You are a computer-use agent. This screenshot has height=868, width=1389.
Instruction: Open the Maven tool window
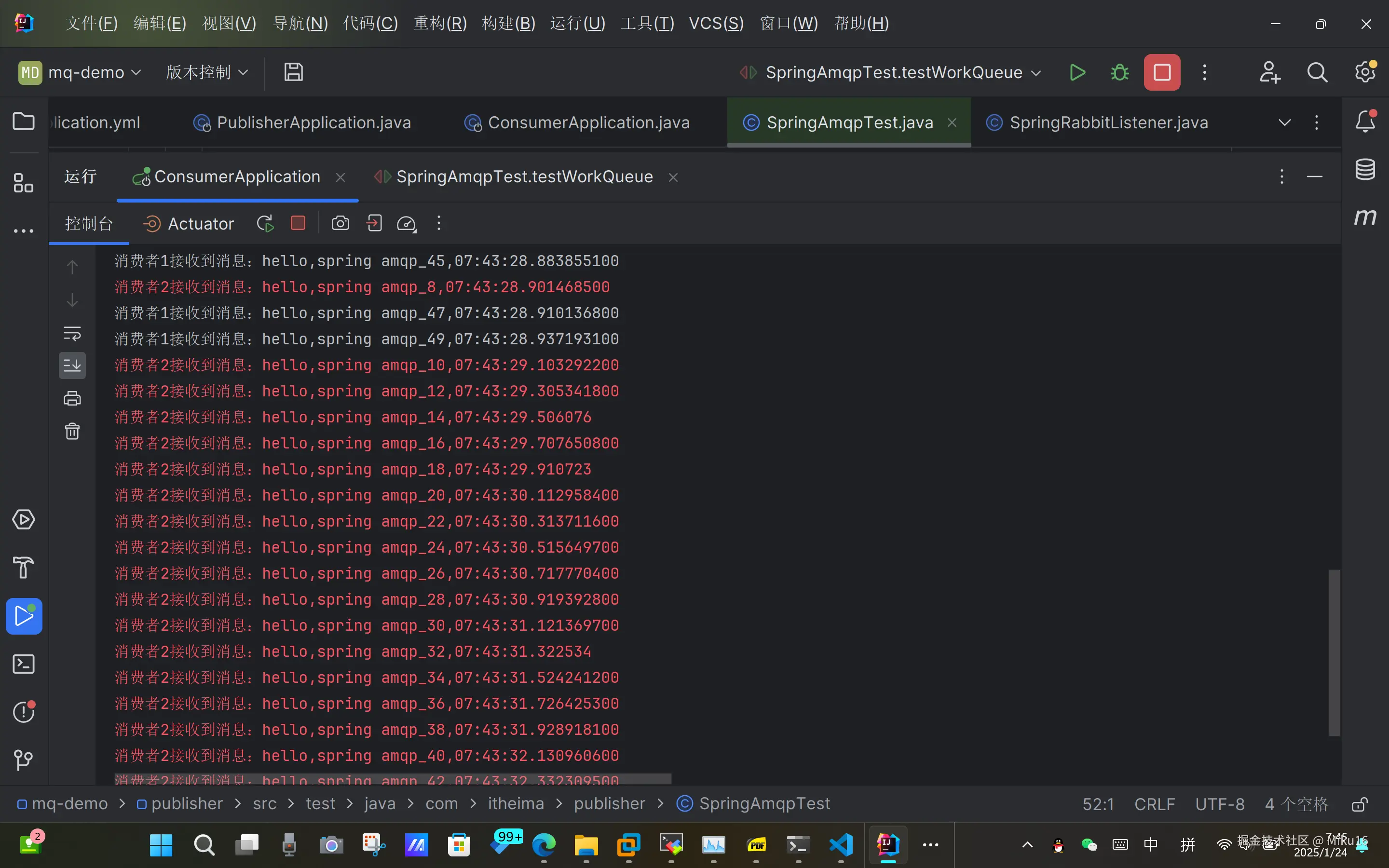click(1365, 217)
